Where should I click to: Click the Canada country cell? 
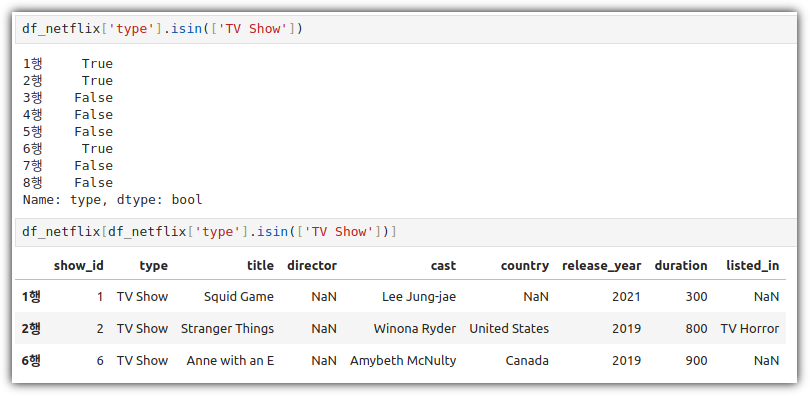[527, 361]
